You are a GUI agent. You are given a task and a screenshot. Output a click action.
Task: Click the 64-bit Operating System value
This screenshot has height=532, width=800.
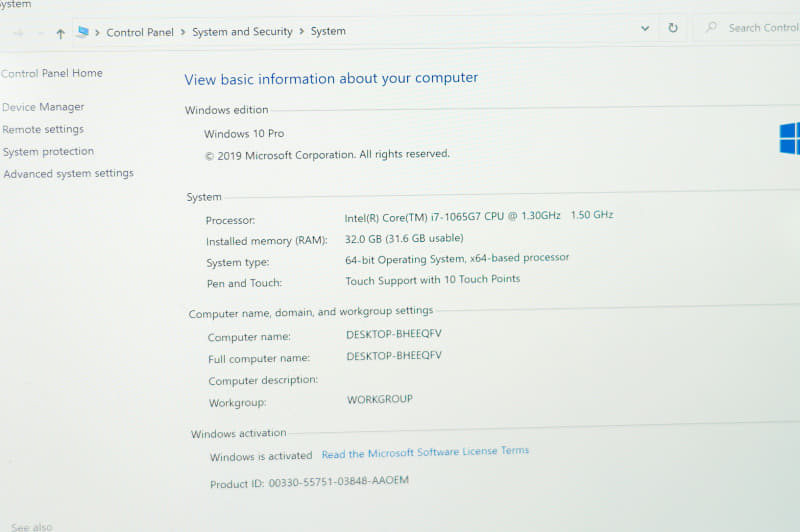pyautogui.click(x=457, y=259)
